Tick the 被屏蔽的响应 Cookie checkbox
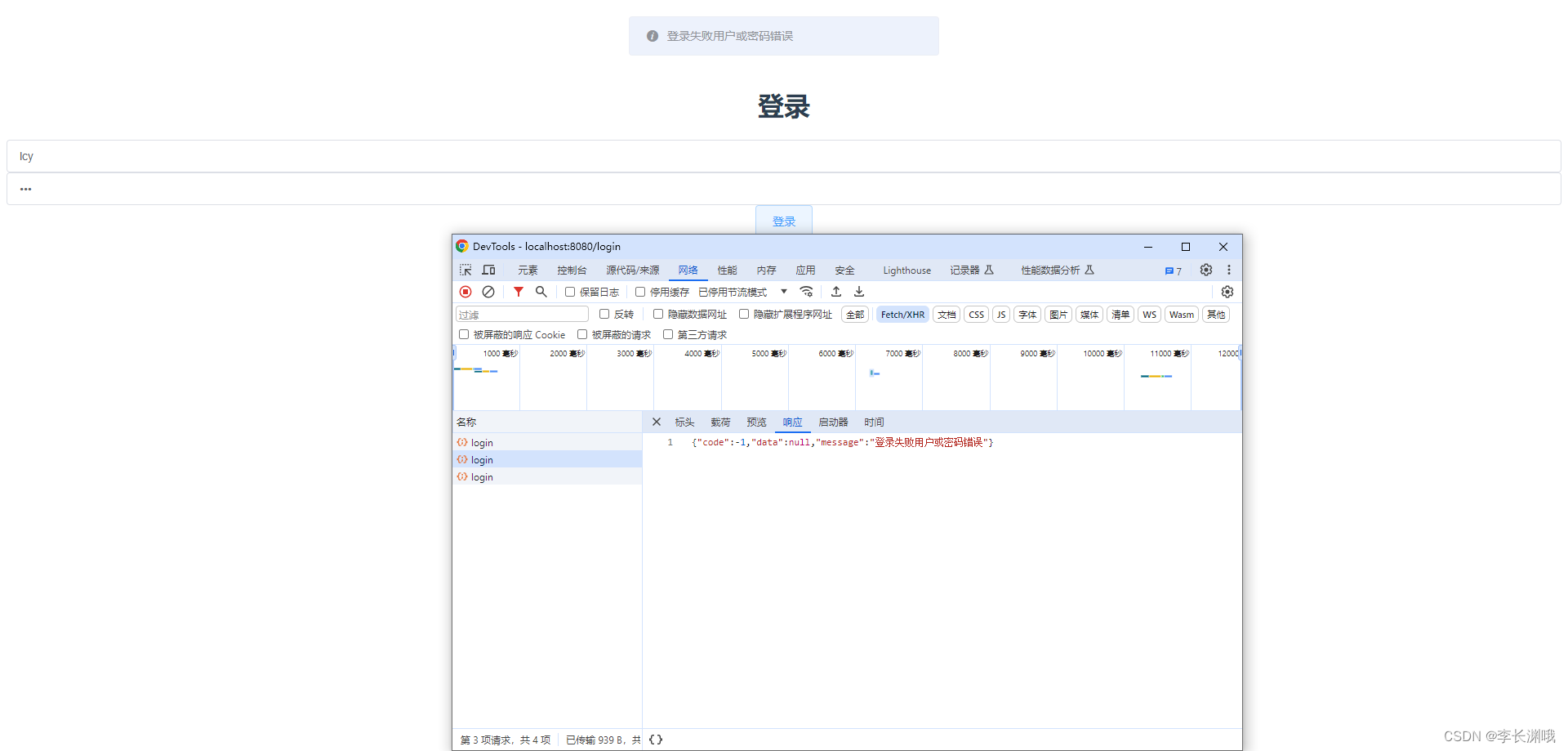The height and width of the screenshot is (751, 1568). pos(464,334)
